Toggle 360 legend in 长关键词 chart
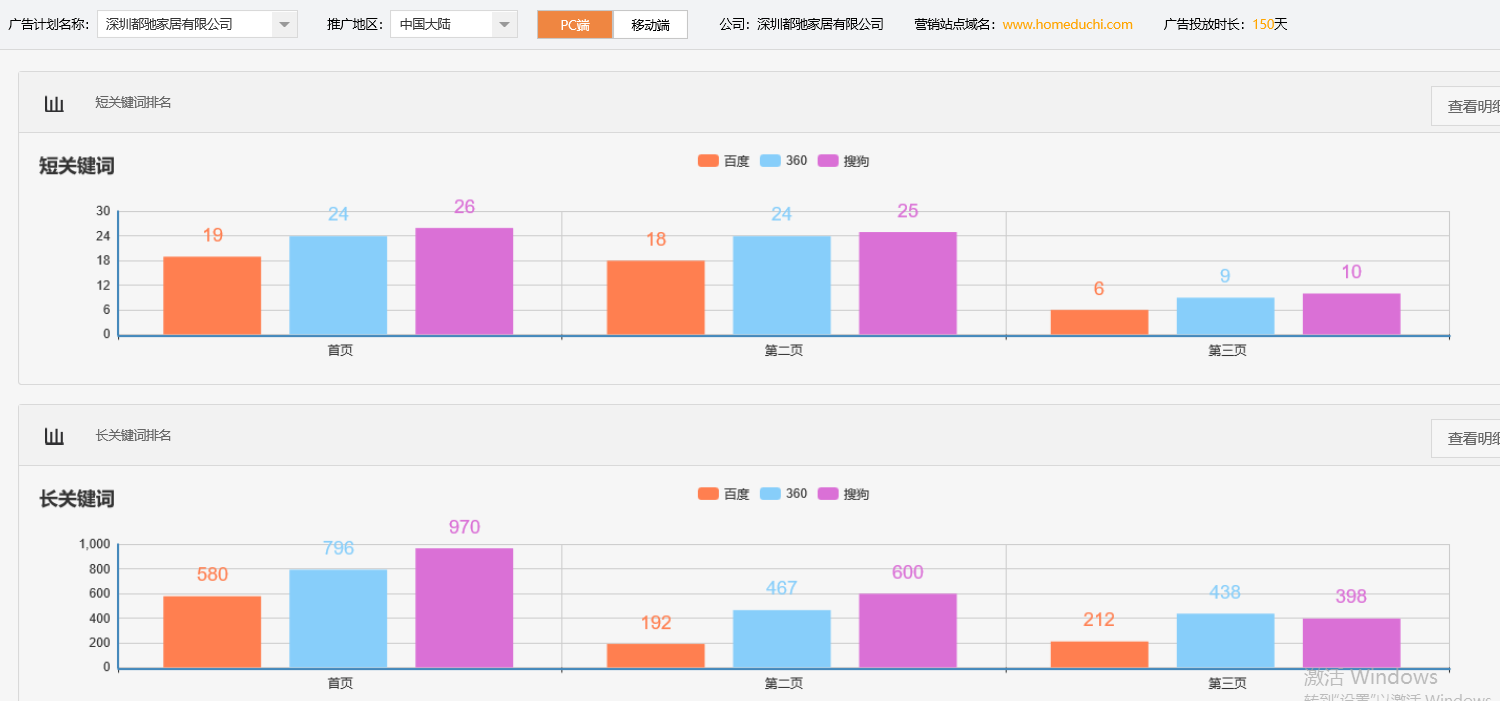The width and height of the screenshot is (1500, 701). tap(784, 494)
